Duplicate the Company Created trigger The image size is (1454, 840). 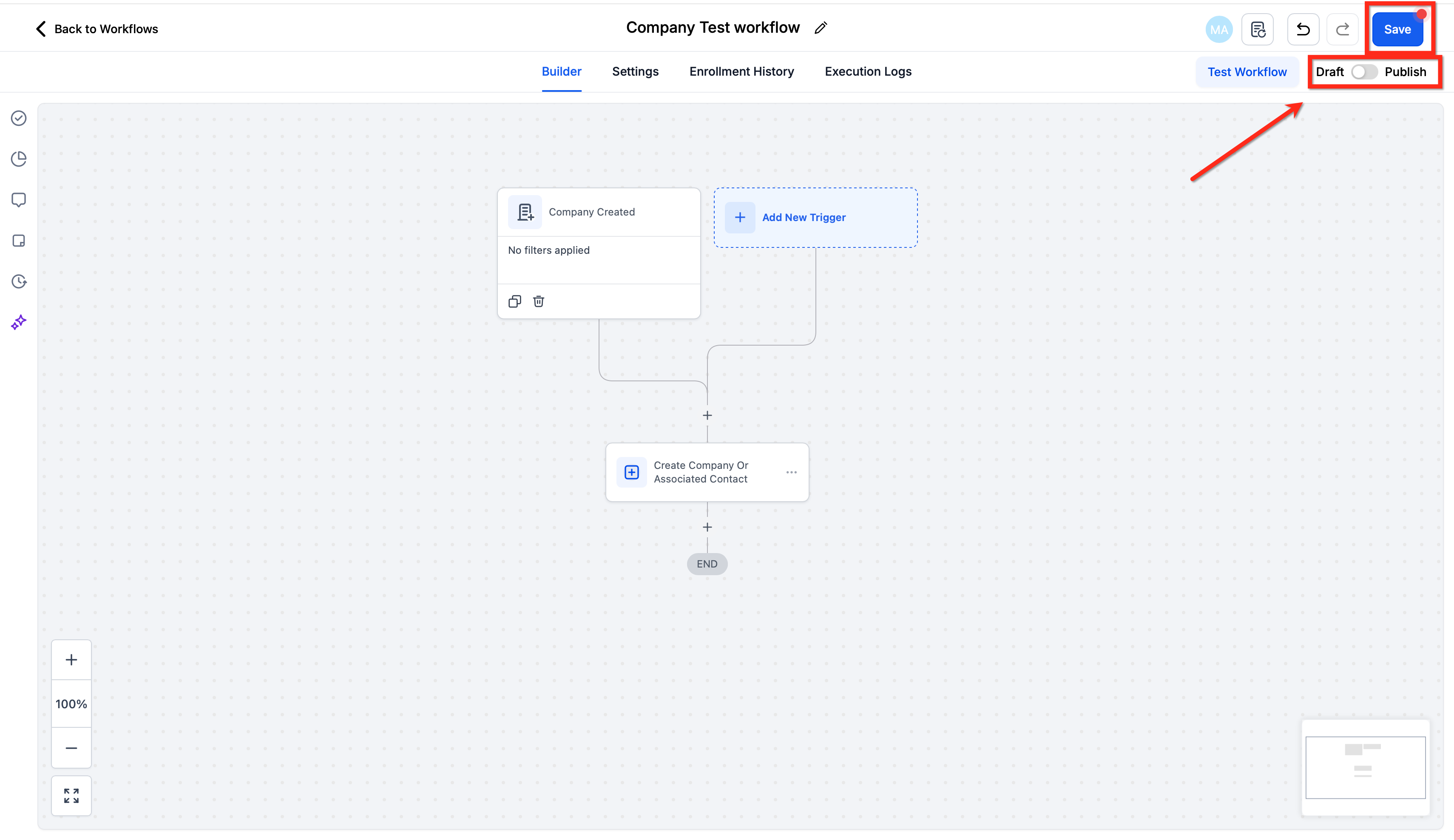(x=515, y=301)
